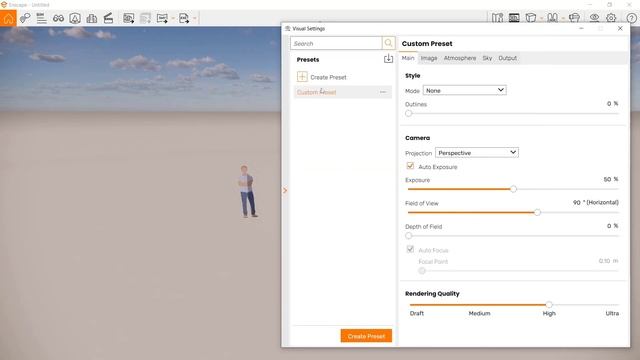
Task: Click the binoculars icon in left toolbar
Action: [x=58, y=18]
